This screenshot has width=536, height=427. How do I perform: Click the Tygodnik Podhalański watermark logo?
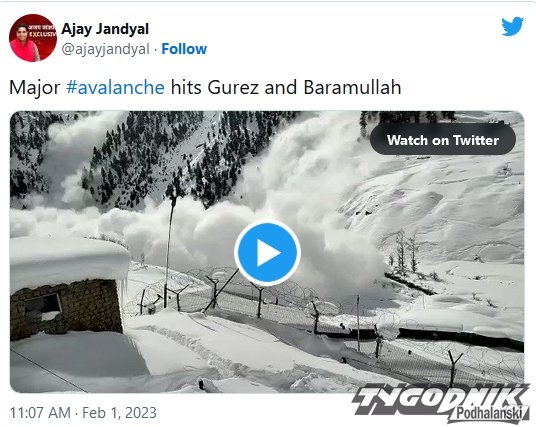441,404
